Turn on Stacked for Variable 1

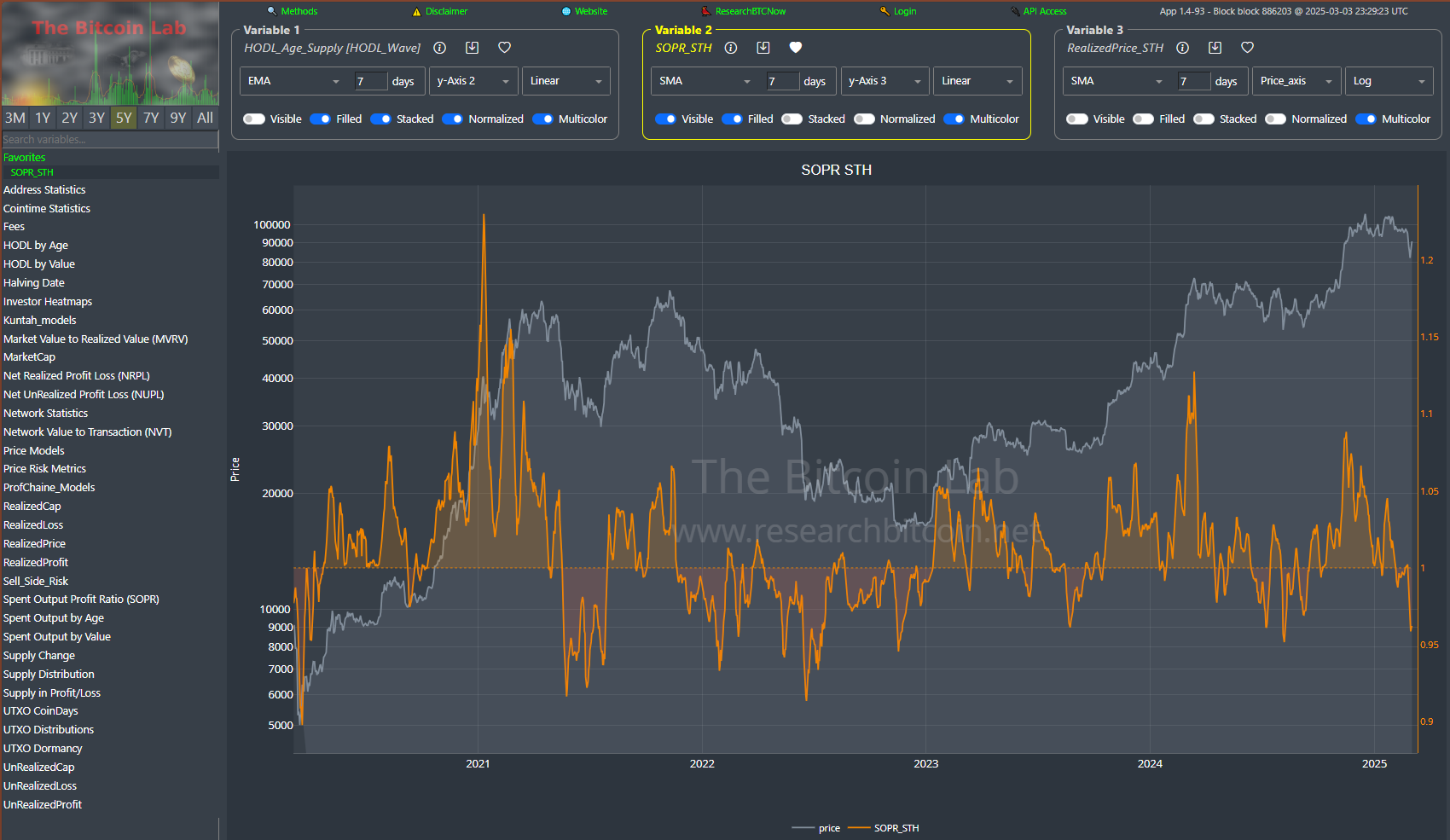pos(380,119)
